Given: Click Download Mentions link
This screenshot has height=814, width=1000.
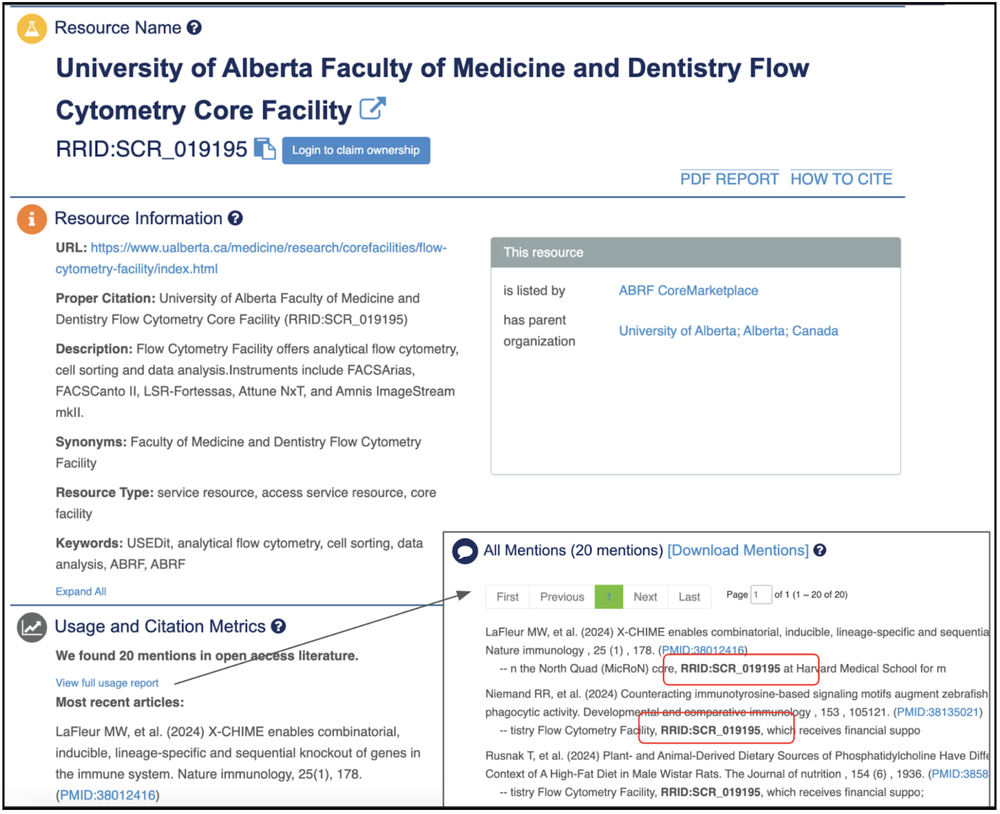Looking at the screenshot, I should 738,551.
